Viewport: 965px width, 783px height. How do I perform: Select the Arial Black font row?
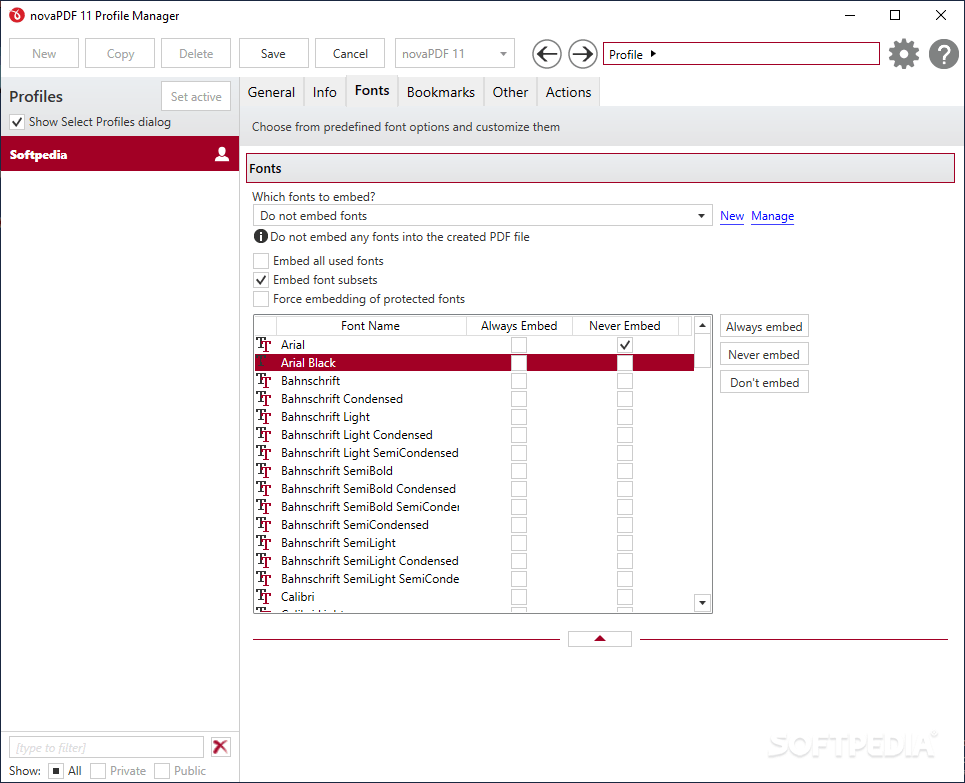click(474, 363)
